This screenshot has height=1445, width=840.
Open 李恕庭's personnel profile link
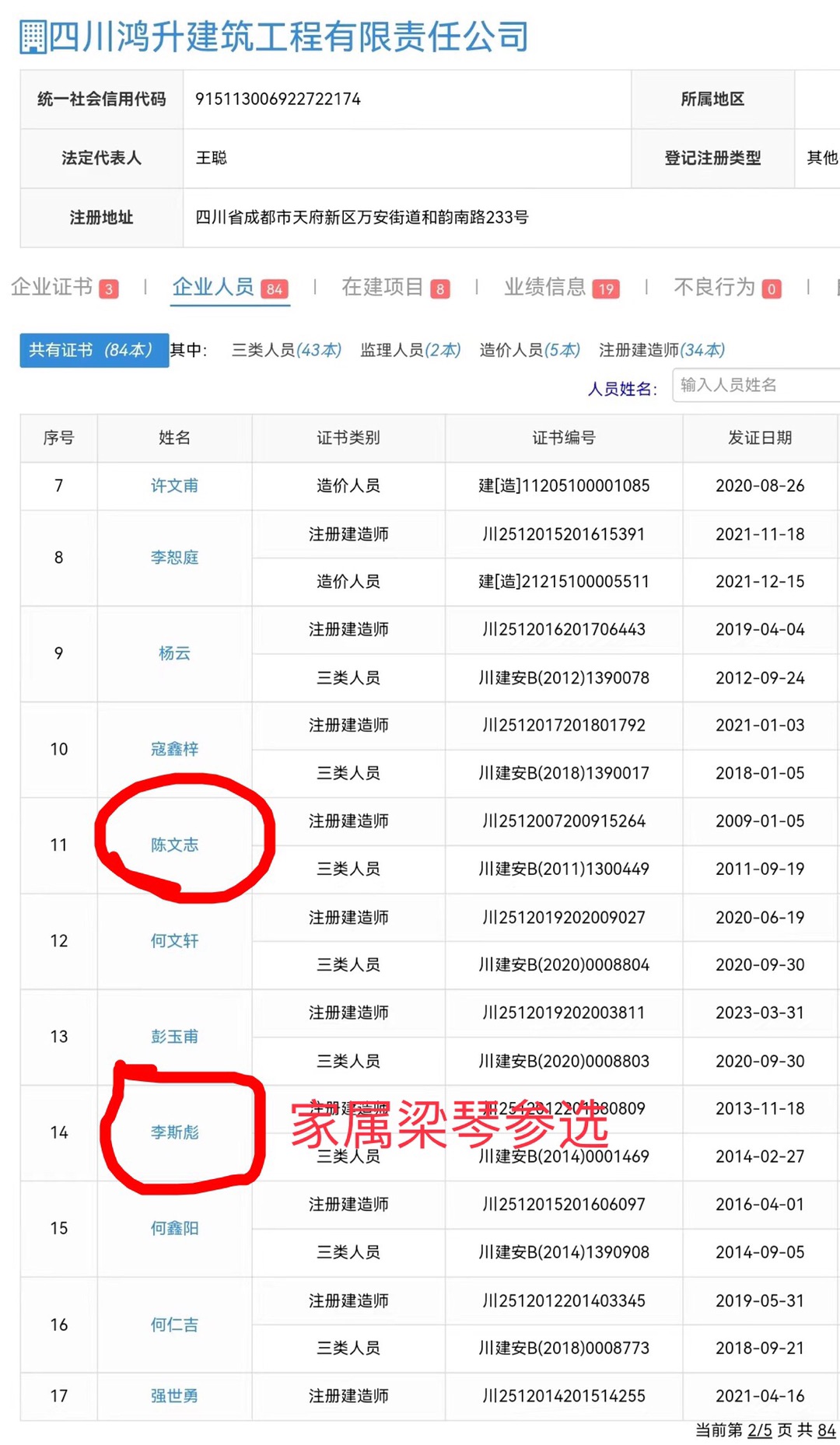174,558
